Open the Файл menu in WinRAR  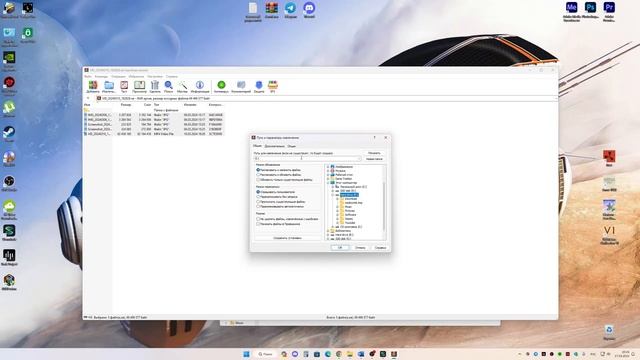(88, 76)
